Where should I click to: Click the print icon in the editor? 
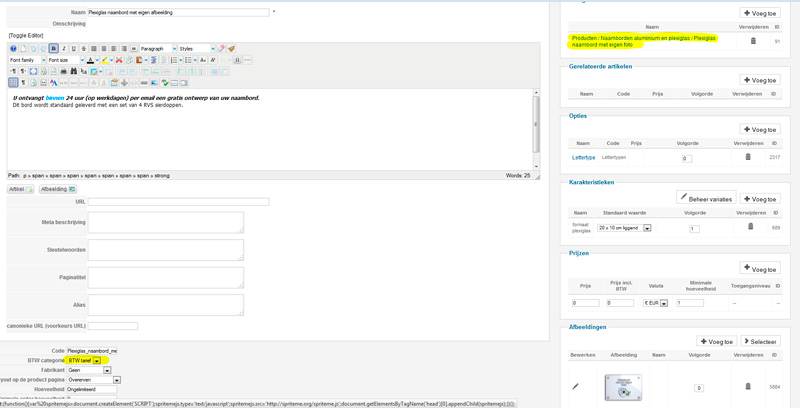pos(64,71)
